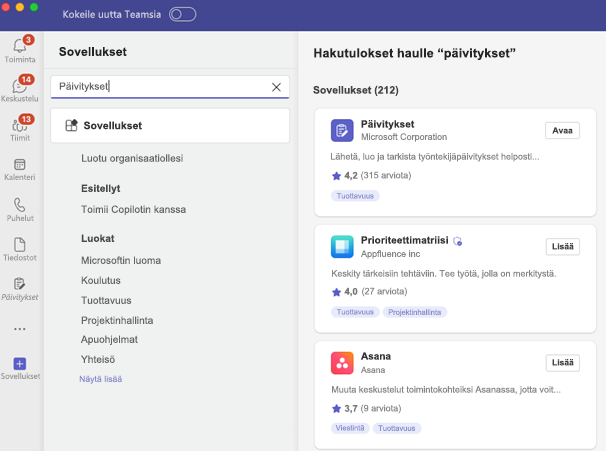Click Viestintä tag on Asana card

click(350, 428)
